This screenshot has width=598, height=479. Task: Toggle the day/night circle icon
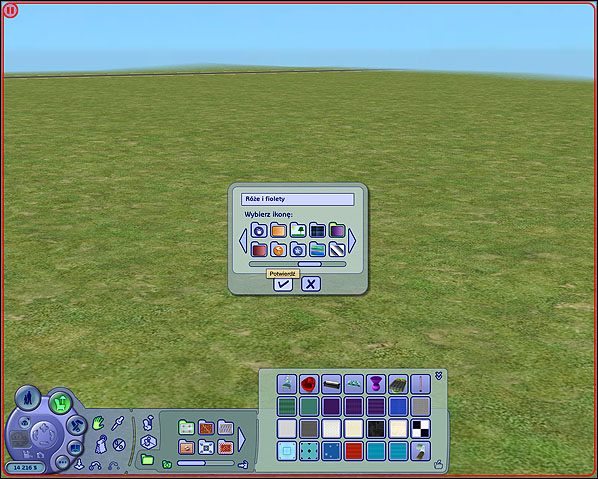coord(119,445)
